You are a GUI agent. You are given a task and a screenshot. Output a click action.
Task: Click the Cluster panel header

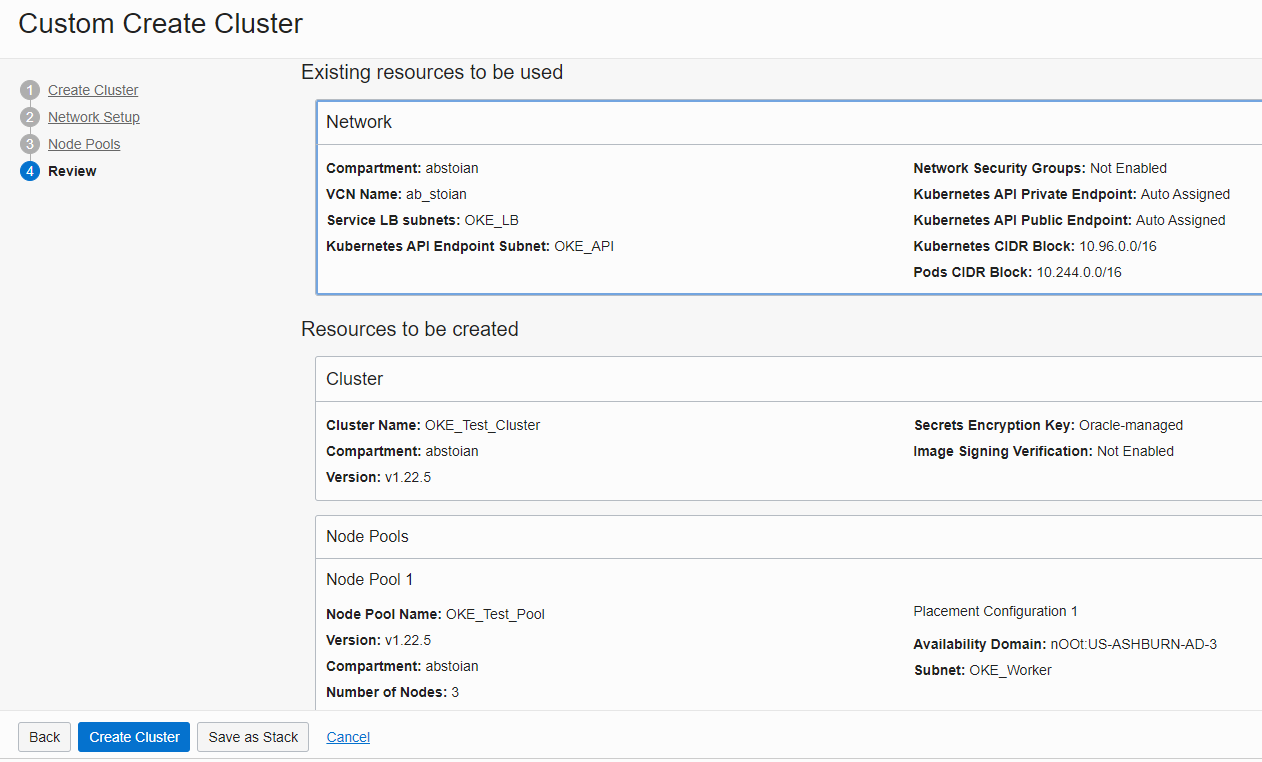(355, 379)
